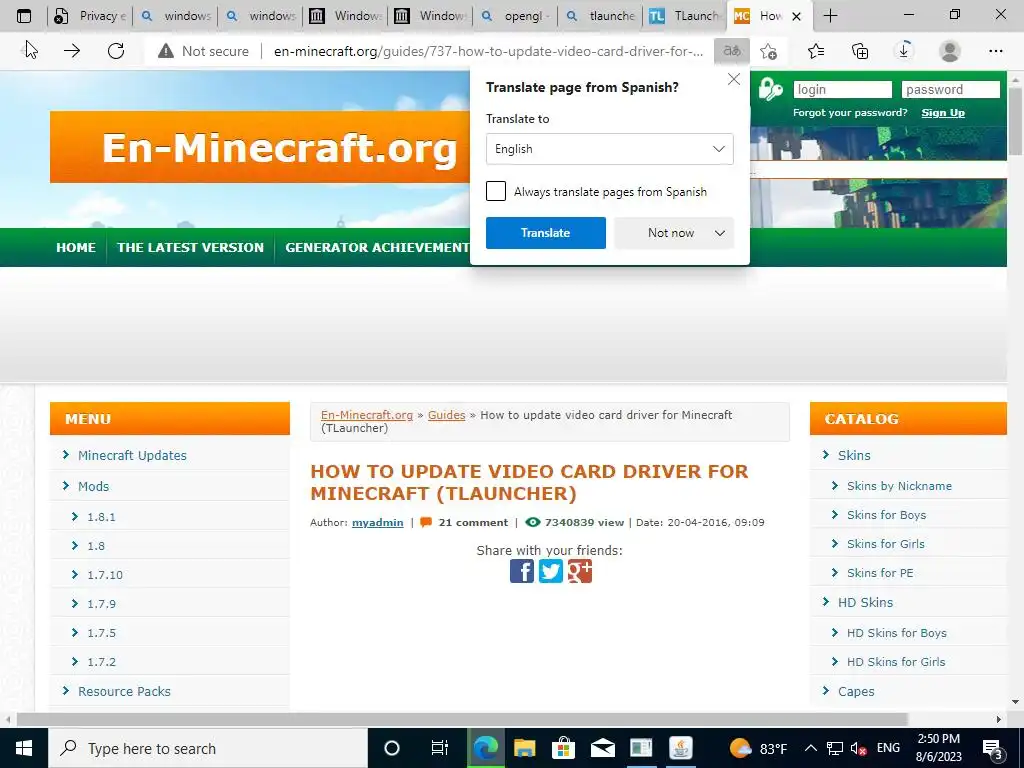Switch to the opengl search tab
1024x768 pixels.
click(516, 16)
